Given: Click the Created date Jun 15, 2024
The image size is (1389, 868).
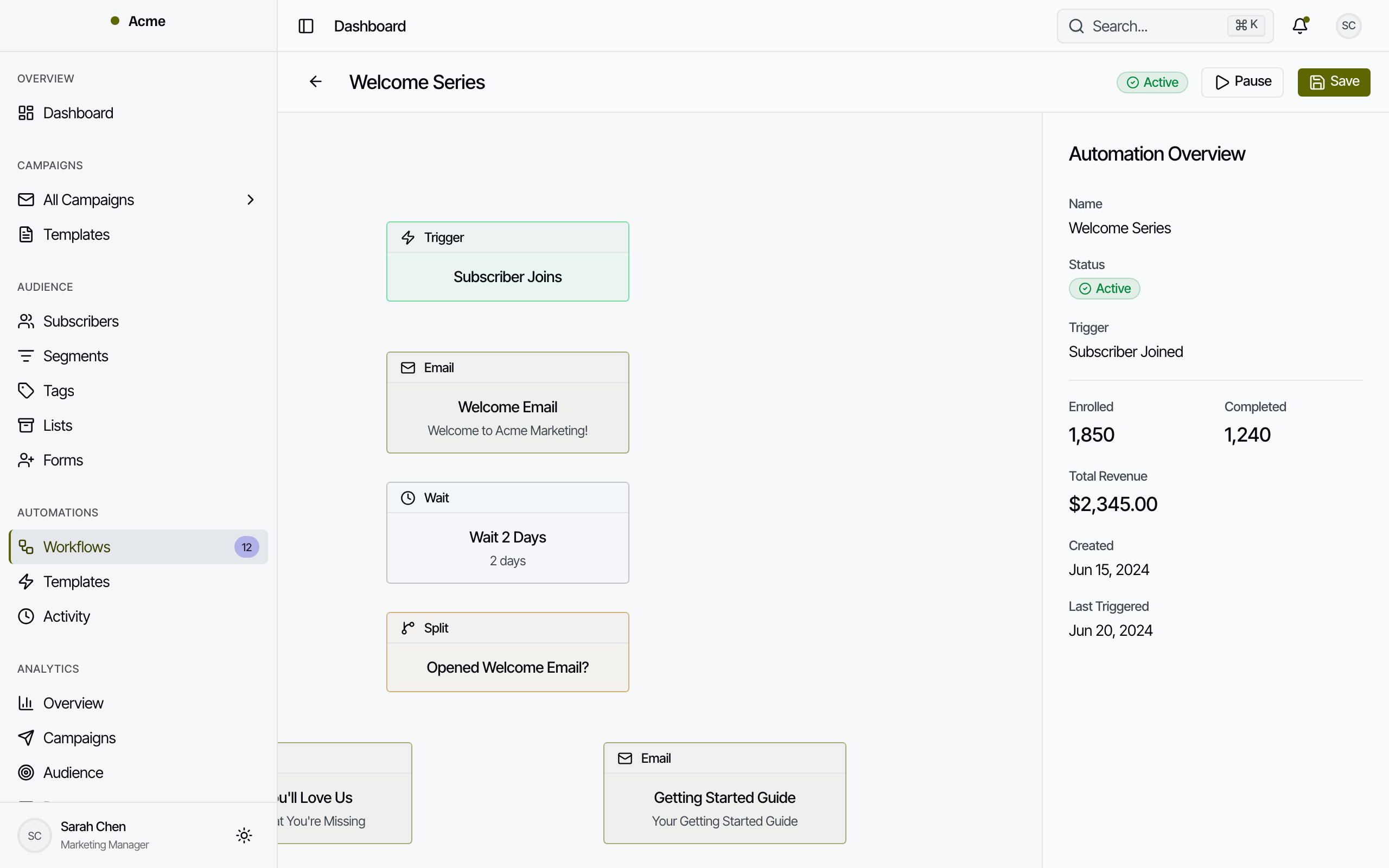Looking at the screenshot, I should (x=1108, y=570).
